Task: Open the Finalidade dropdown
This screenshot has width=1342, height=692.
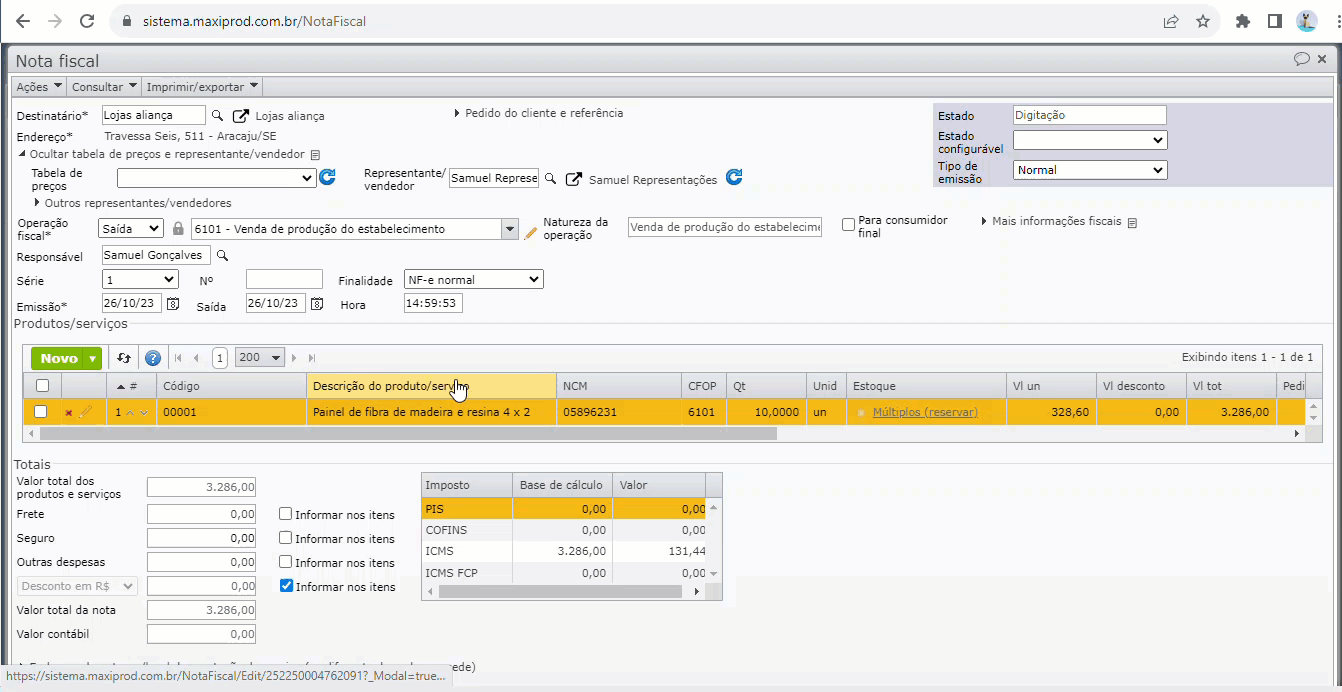Action: pyautogui.click(x=473, y=280)
